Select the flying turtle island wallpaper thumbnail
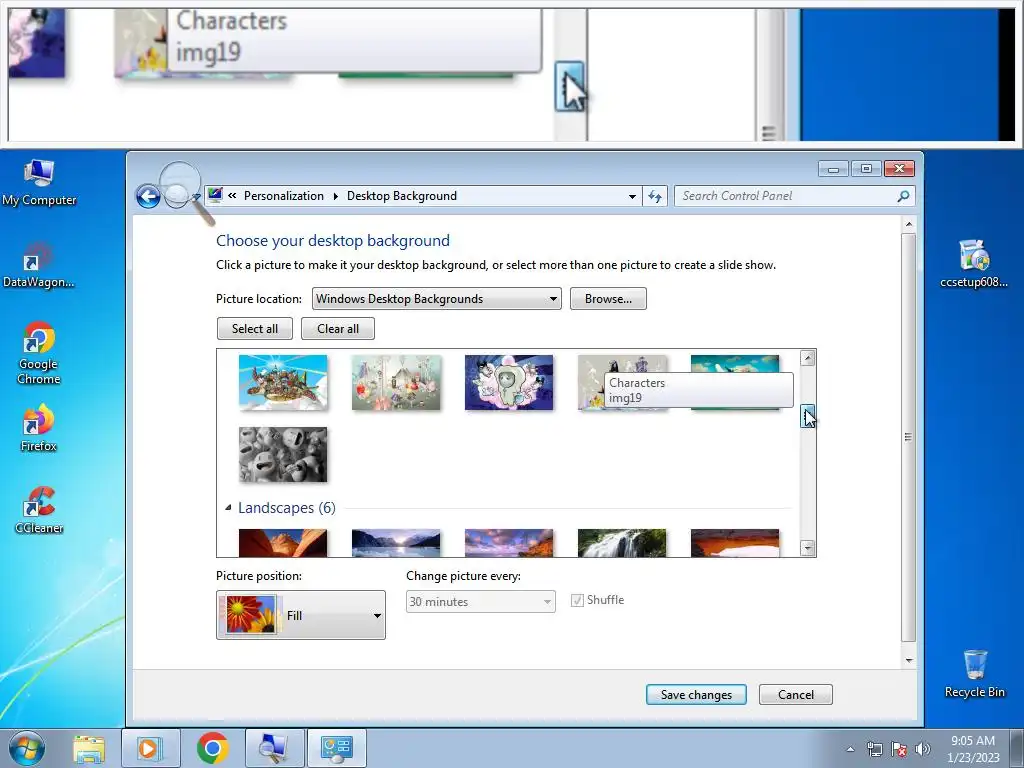The width and height of the screenshot is (1024, 768). [x=283, y=383]
